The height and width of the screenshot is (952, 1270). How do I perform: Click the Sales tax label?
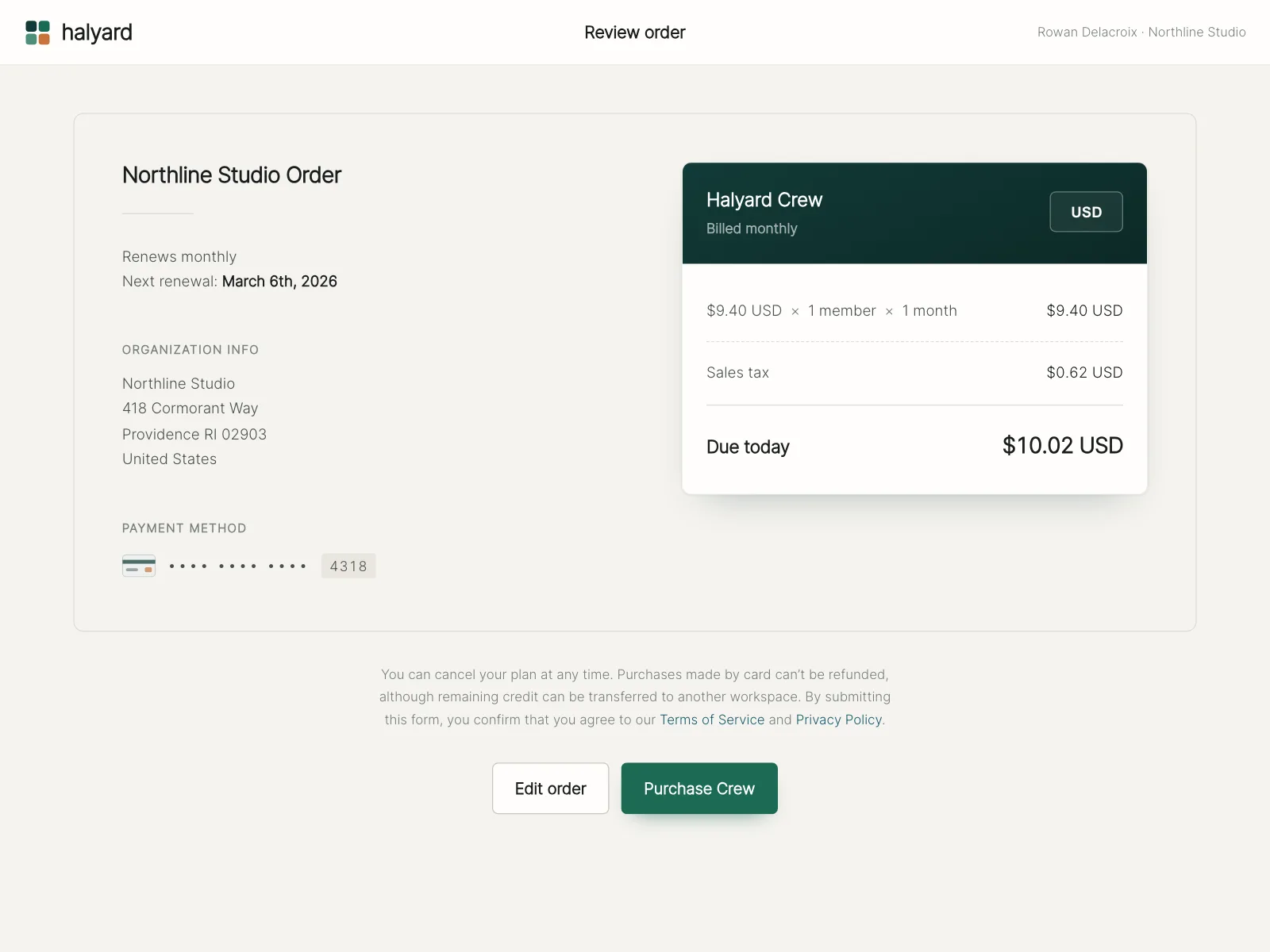738,373
